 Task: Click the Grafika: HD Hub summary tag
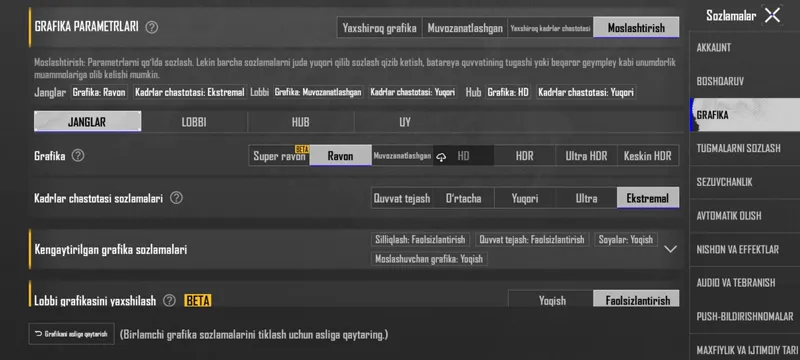[508, 92]
